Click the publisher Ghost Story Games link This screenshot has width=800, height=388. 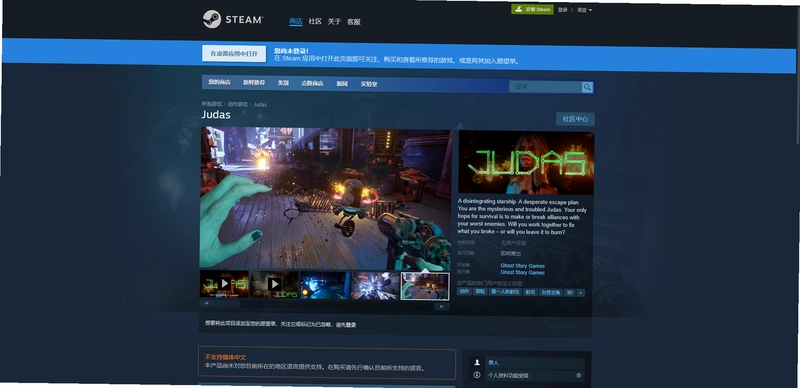tap(522, 273)
